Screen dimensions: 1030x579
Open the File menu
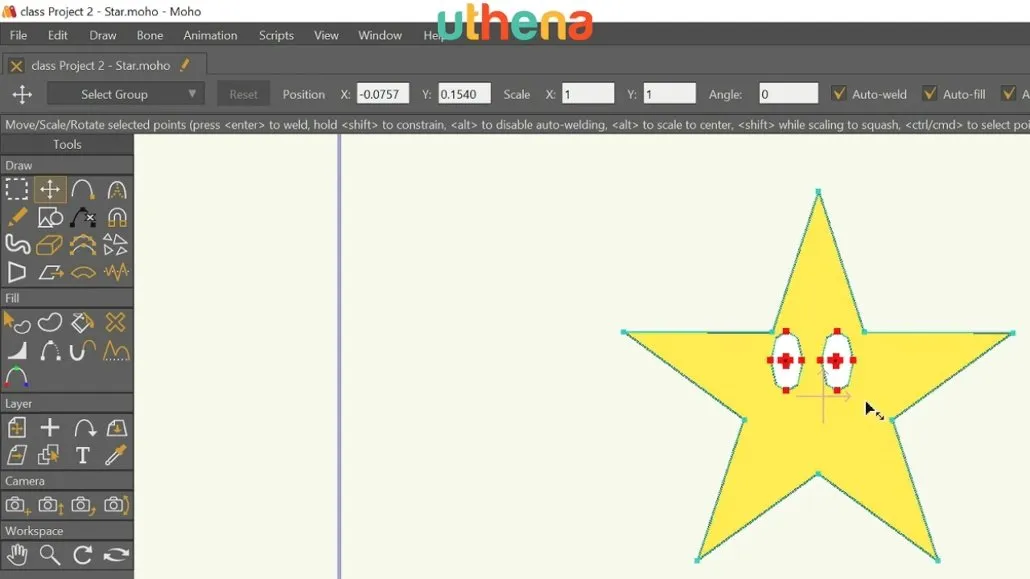pos(18,35)
